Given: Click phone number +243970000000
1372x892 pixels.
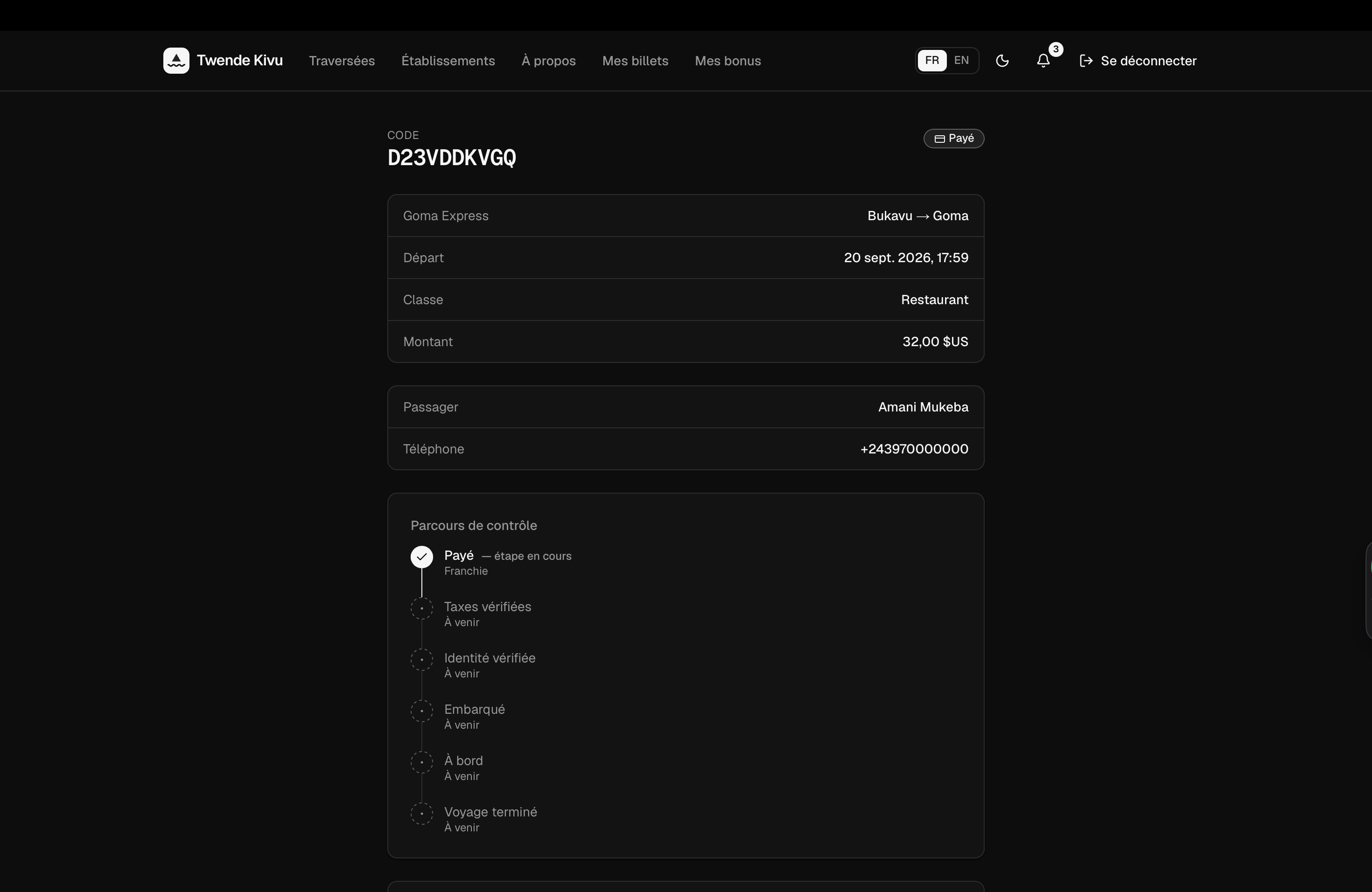Looking at the screenshot, I should (x=914, y=449).
